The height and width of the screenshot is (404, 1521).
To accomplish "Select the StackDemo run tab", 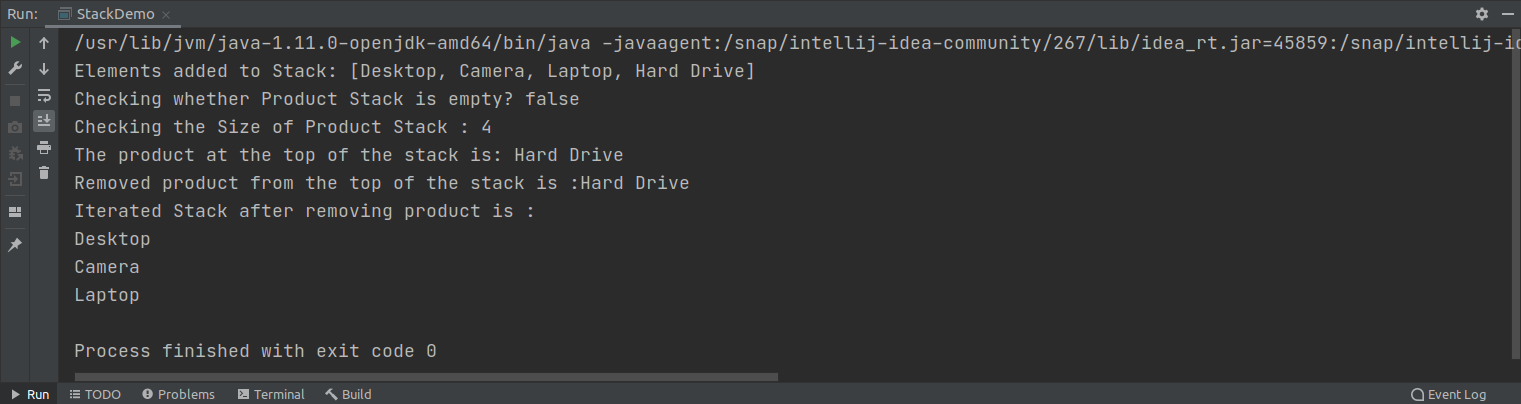I will 104,14.
